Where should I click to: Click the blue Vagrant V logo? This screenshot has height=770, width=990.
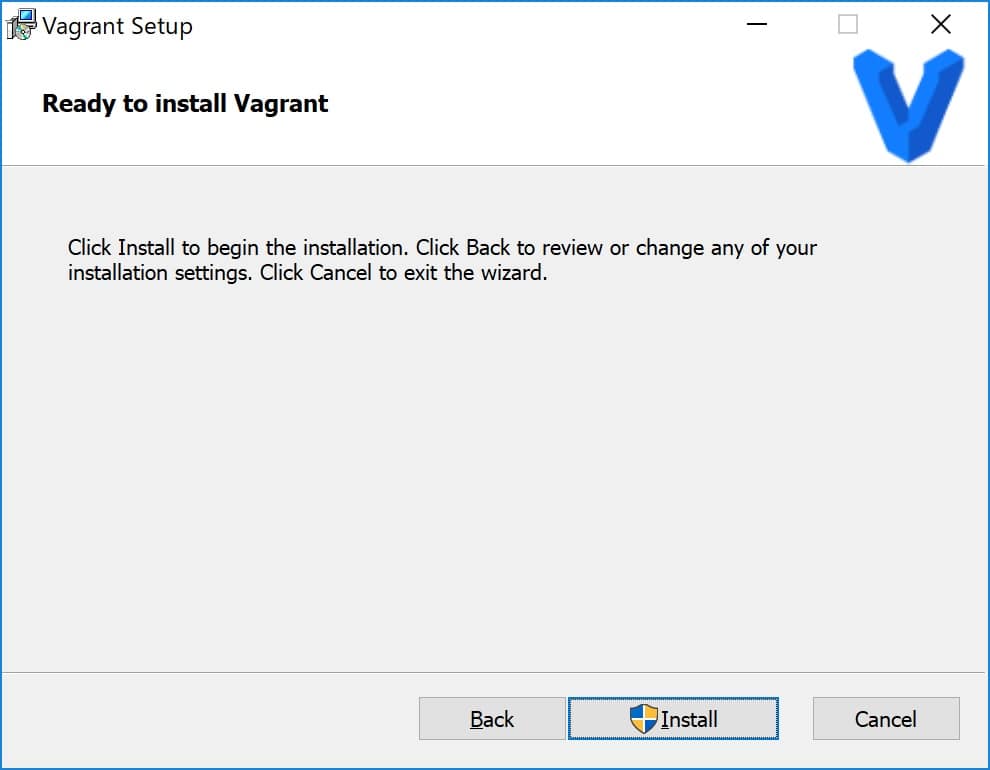(909, 105)
